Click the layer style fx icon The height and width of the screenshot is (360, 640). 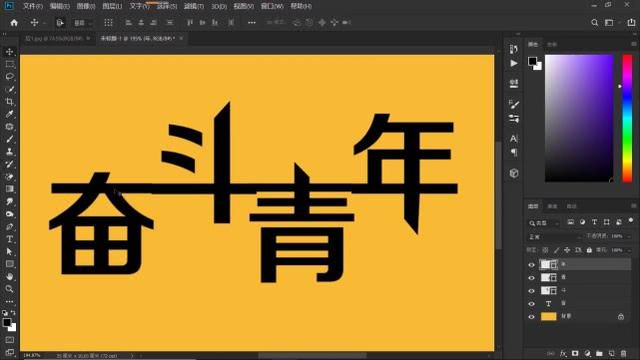coord(563,353)
